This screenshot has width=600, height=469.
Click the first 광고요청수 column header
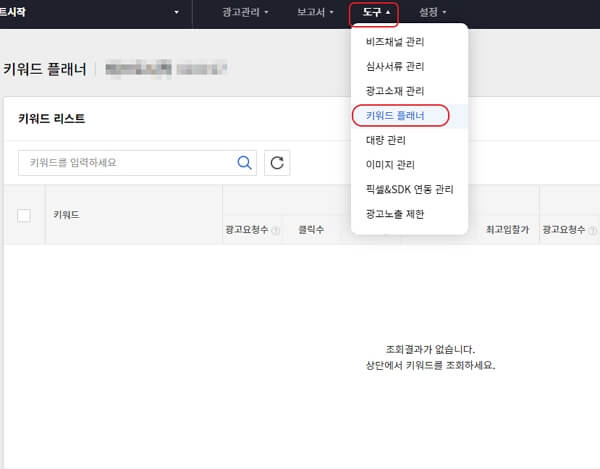coord(247,230)
